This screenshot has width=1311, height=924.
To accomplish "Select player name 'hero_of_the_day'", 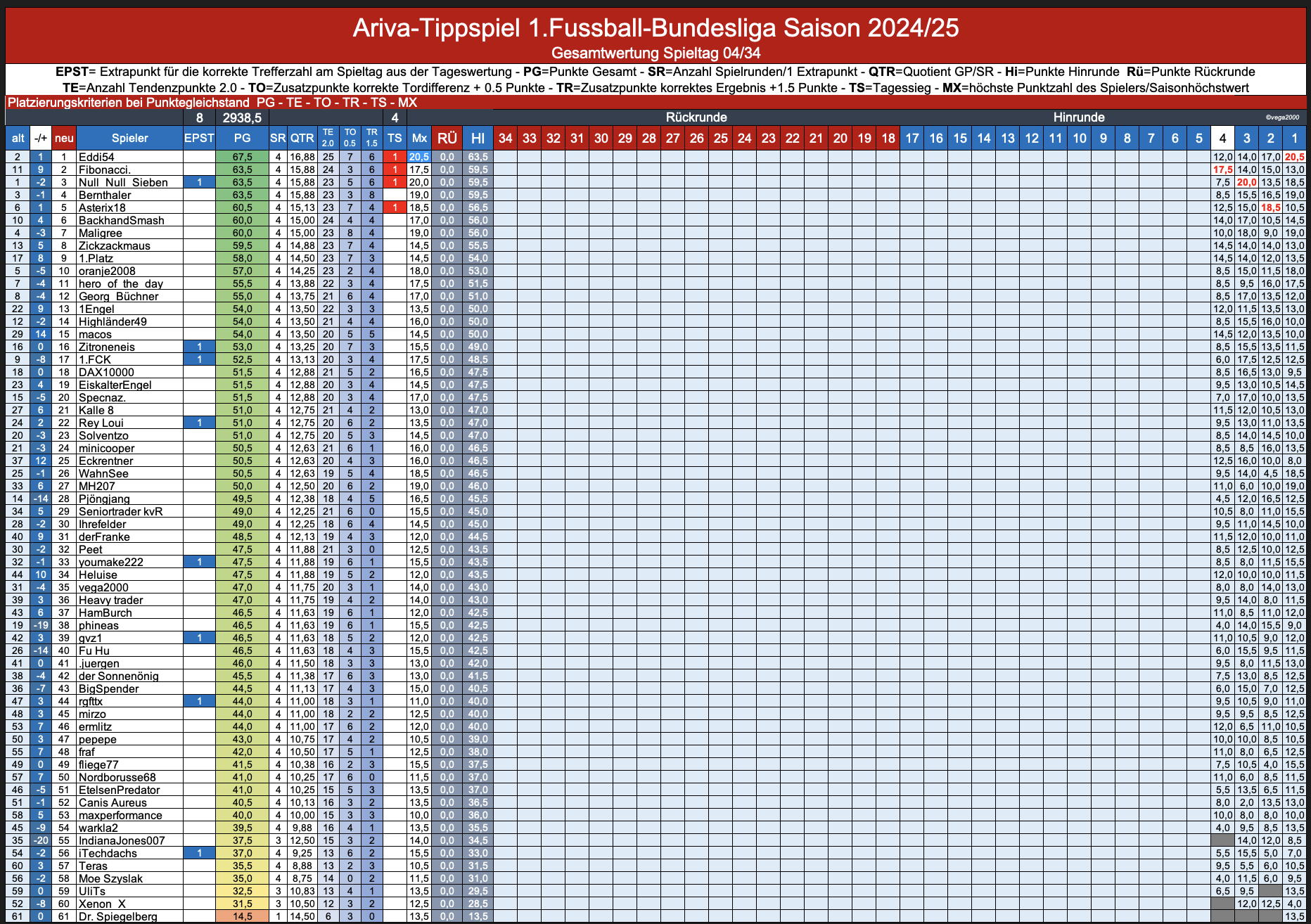I will pos(120,283).
